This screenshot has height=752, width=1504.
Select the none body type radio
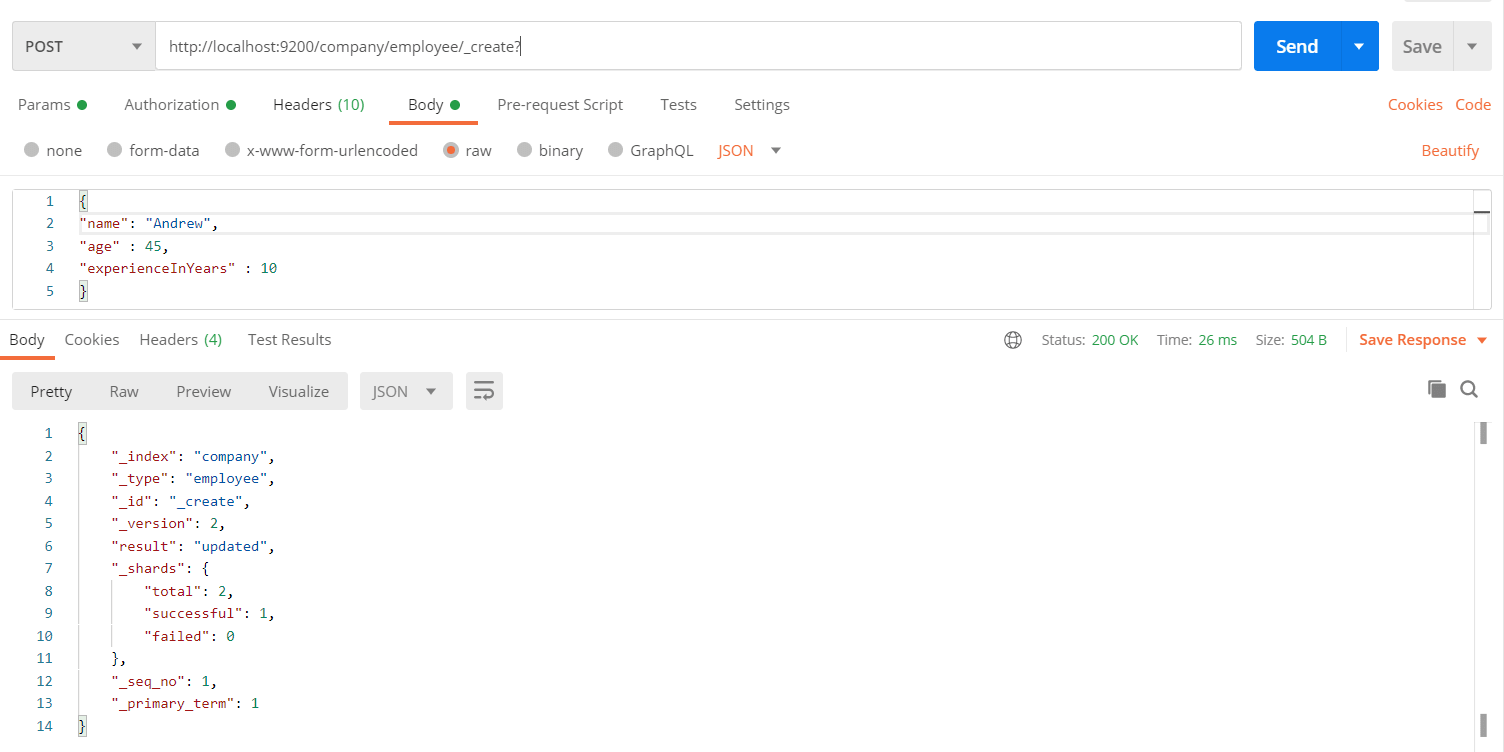pos(31,150)
